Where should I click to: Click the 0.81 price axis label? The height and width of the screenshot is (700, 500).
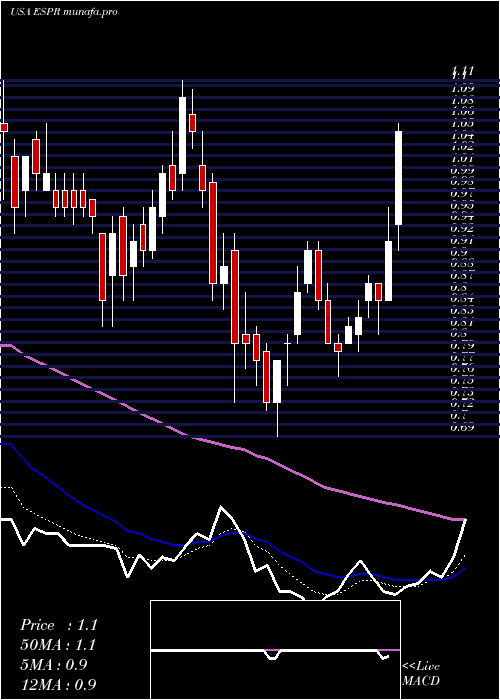click(x=462, y=323)
